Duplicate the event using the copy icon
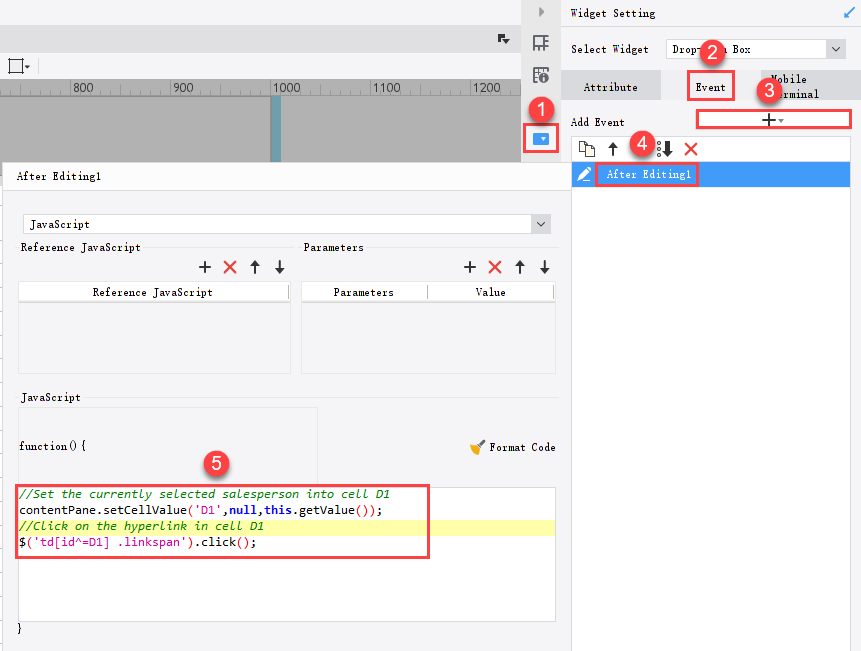 (x=586, y=148)
